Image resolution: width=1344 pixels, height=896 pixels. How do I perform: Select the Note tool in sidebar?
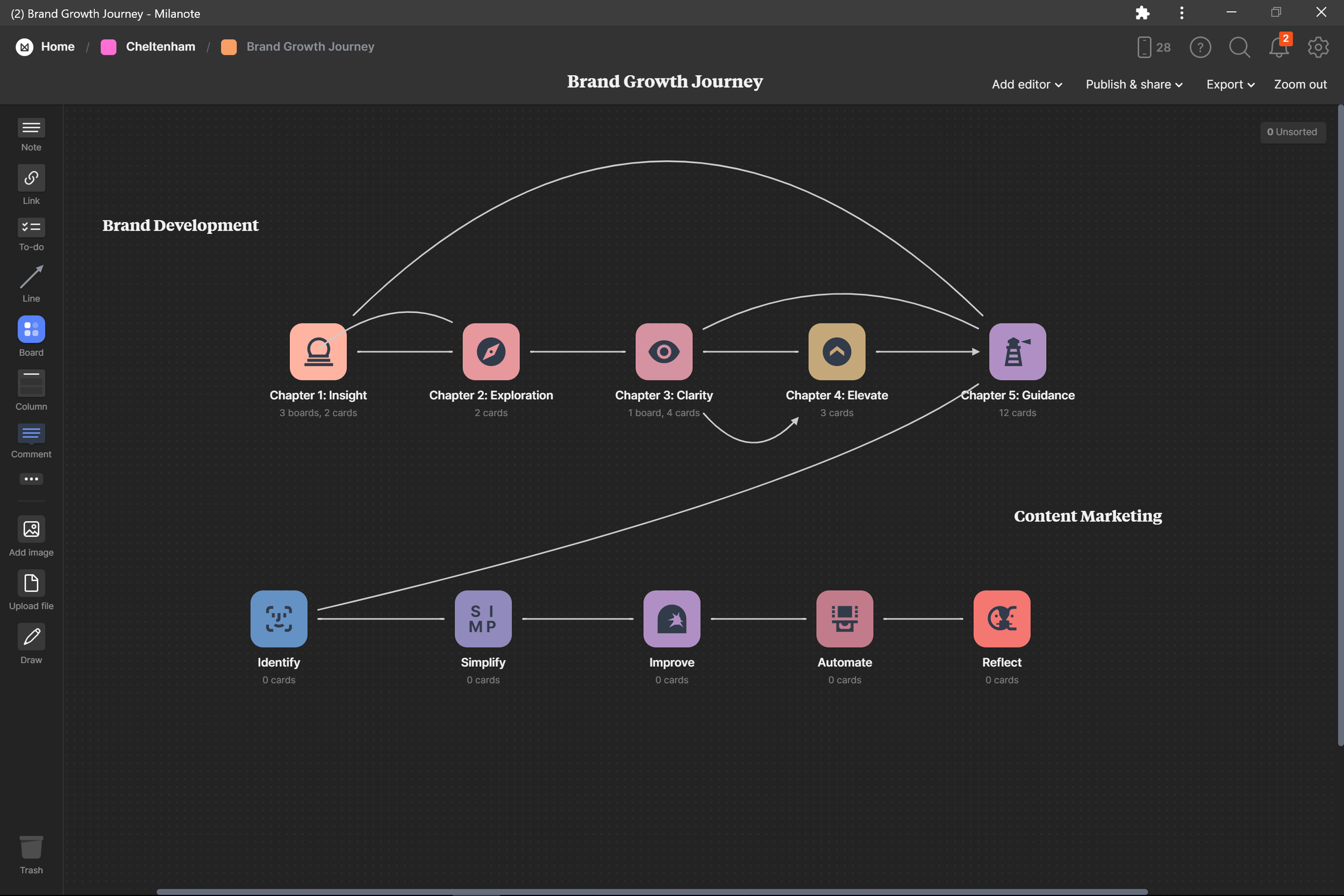pyautogui.click(x=31, y=128)
